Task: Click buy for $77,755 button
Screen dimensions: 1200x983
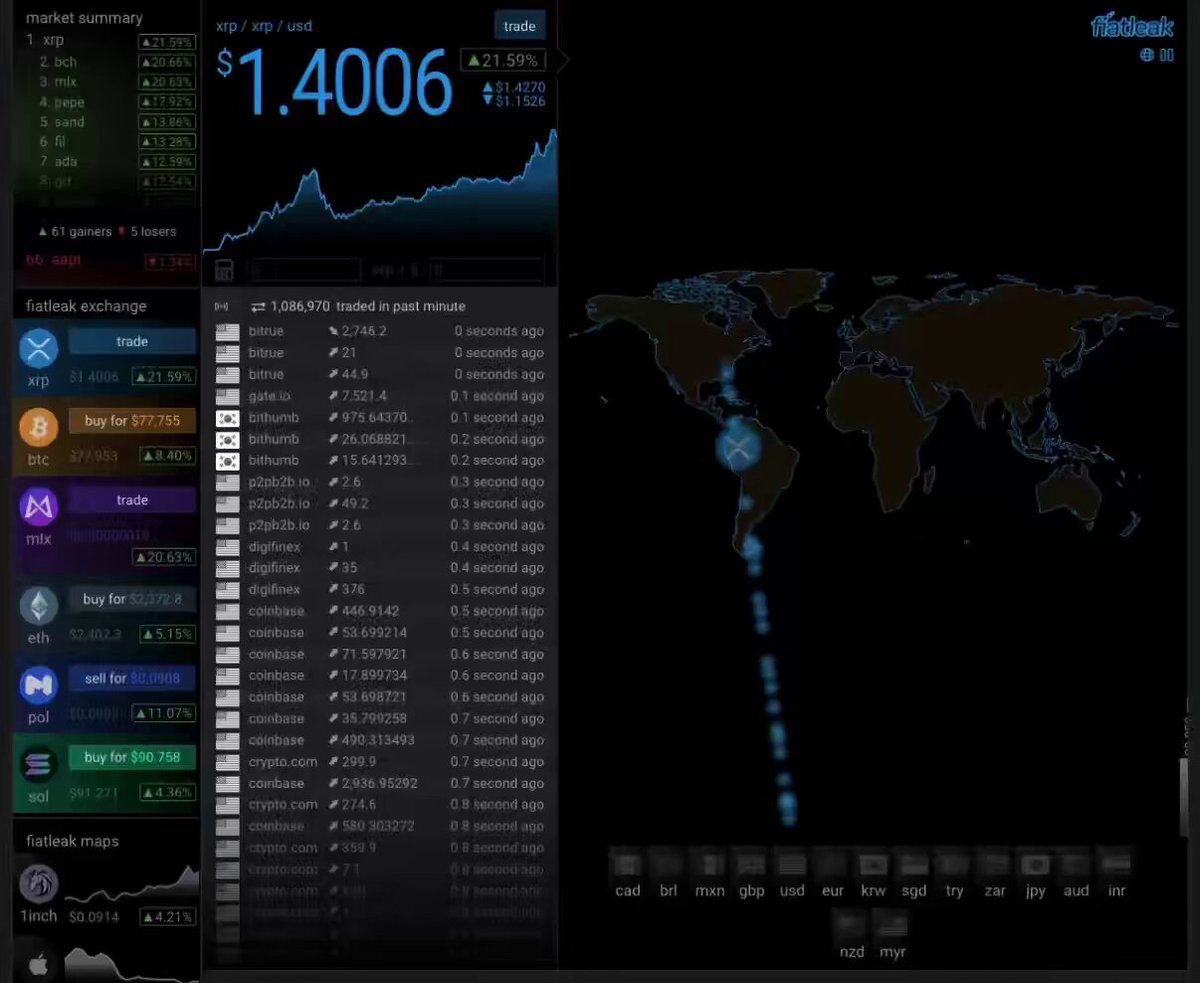Action: (132, 420)
